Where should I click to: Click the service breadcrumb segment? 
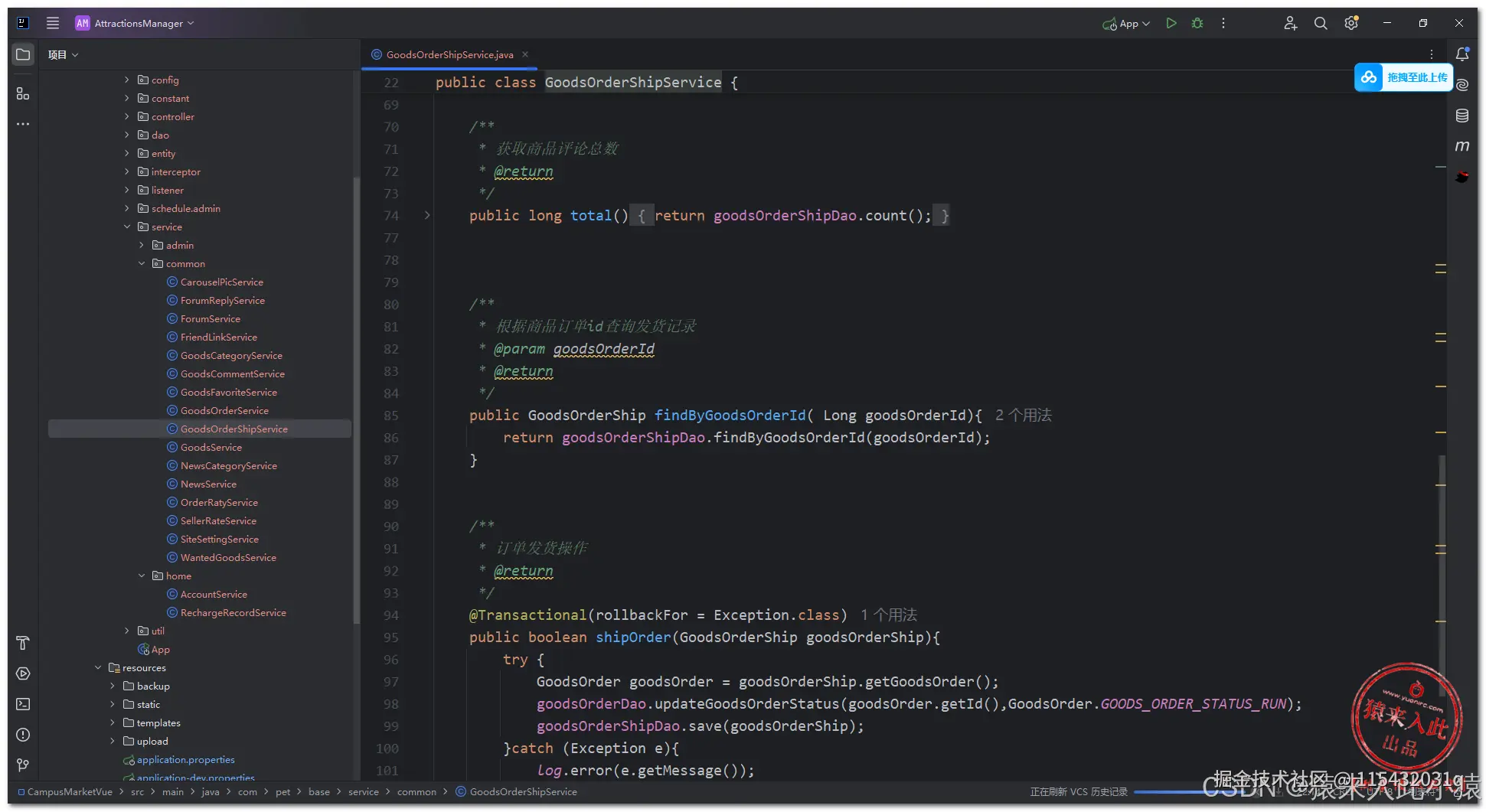pos(364,792)
